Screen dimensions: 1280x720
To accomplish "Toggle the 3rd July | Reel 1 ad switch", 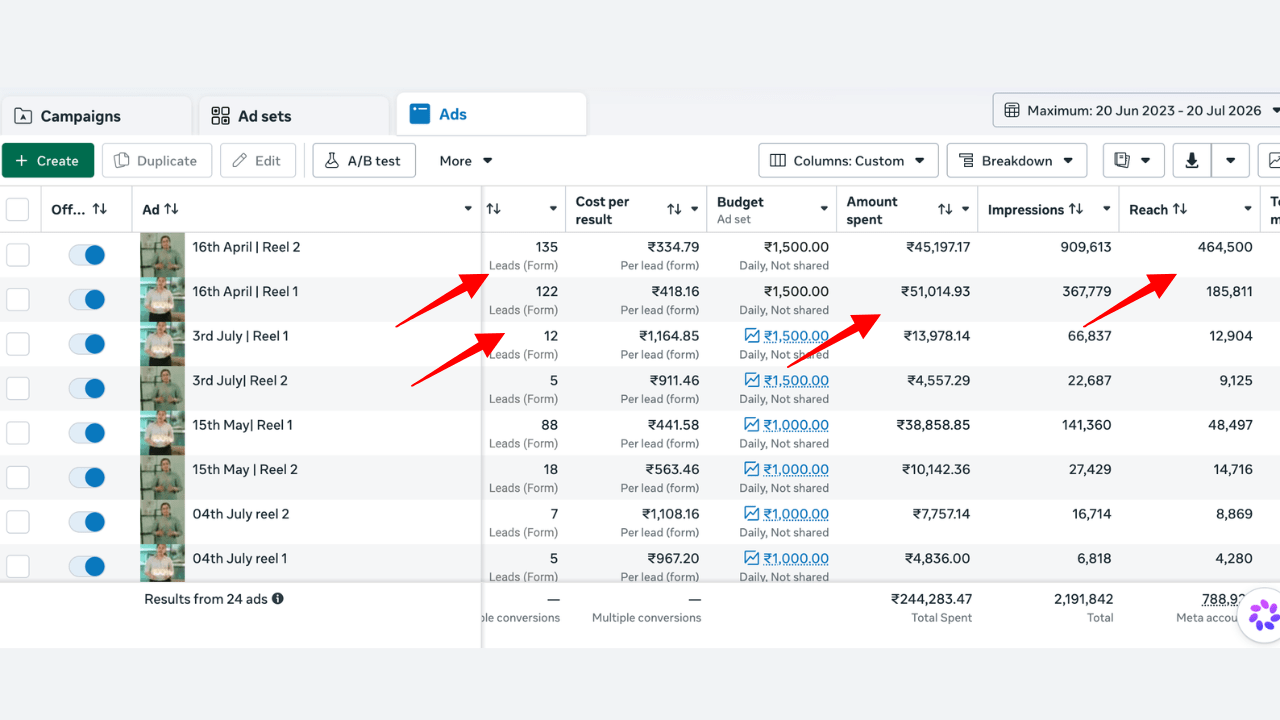I will pos(87,344).
